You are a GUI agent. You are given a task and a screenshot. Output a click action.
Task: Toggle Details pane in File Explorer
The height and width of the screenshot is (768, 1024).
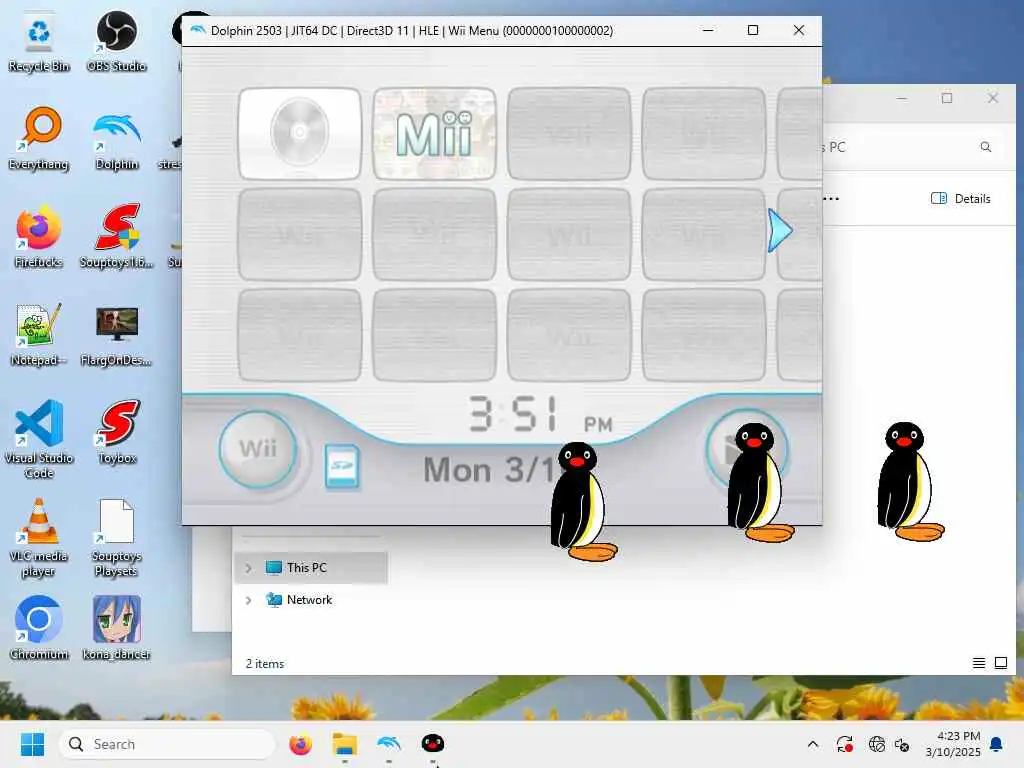click(961, 199)
